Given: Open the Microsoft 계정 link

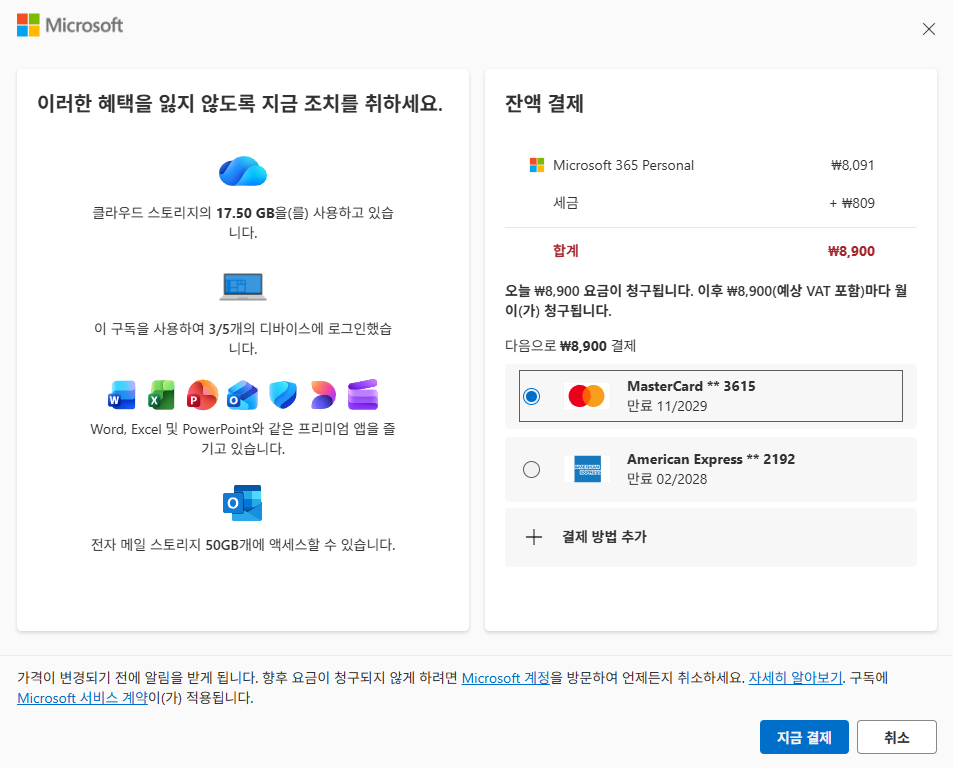Looking at the screenshot, I should [506, 678].
